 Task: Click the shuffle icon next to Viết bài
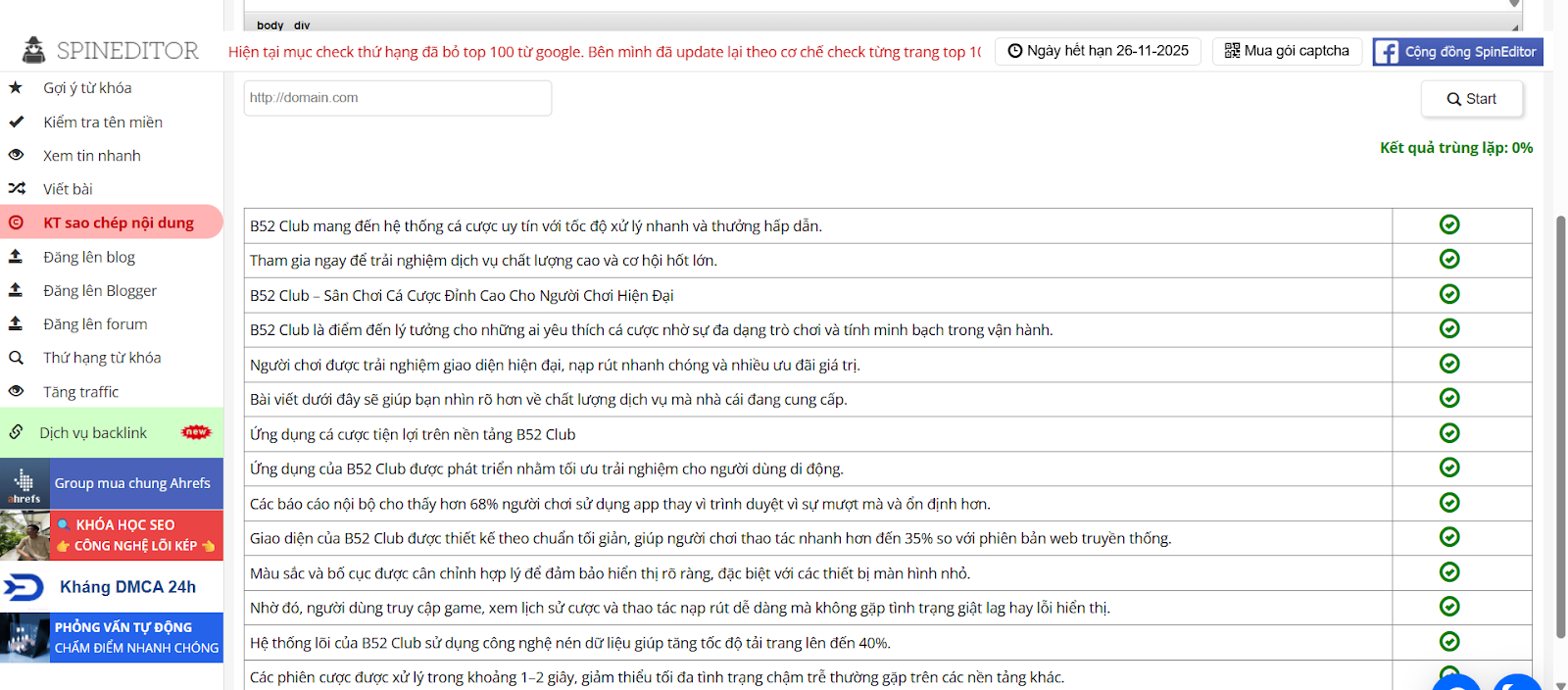click(x=17, y=188)
